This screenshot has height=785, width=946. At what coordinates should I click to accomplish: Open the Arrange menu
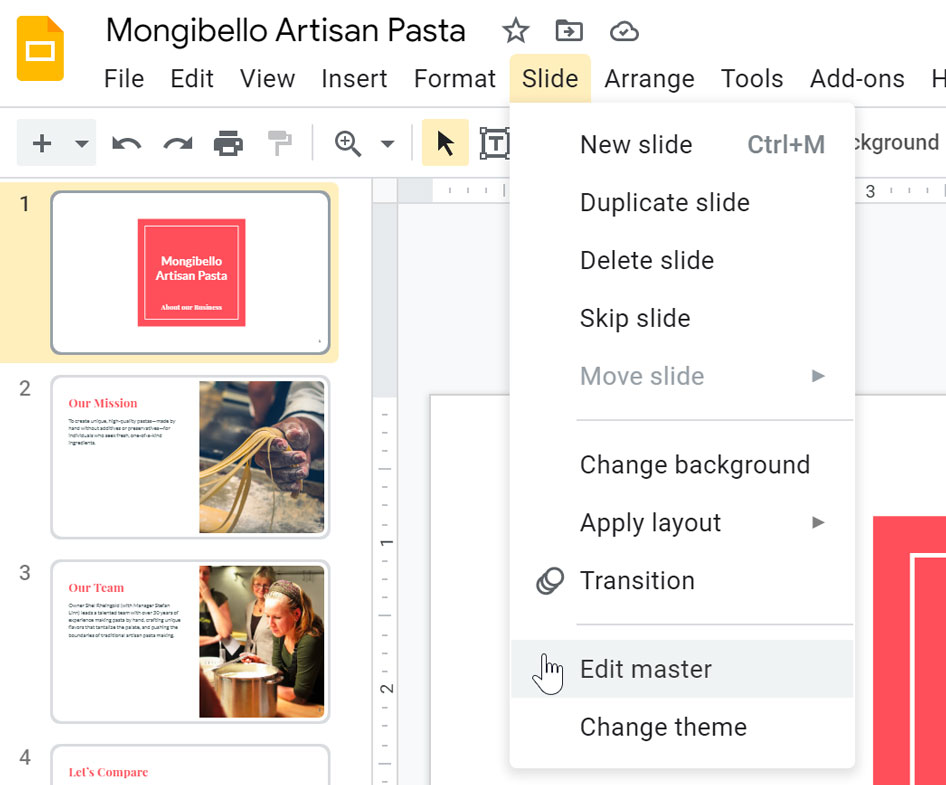649,78
